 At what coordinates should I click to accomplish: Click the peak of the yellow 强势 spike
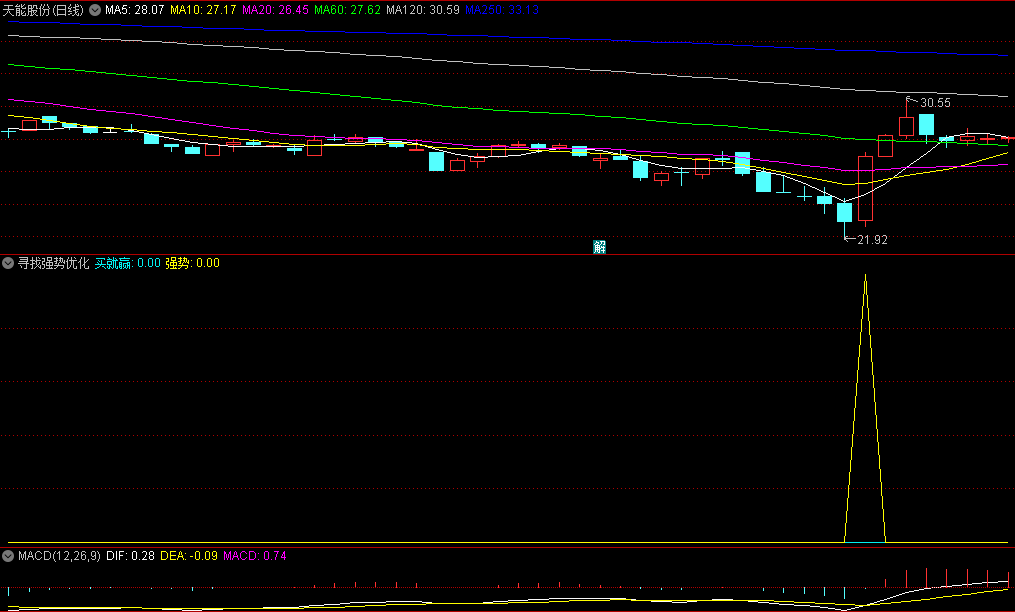click(x=865, y=275)
